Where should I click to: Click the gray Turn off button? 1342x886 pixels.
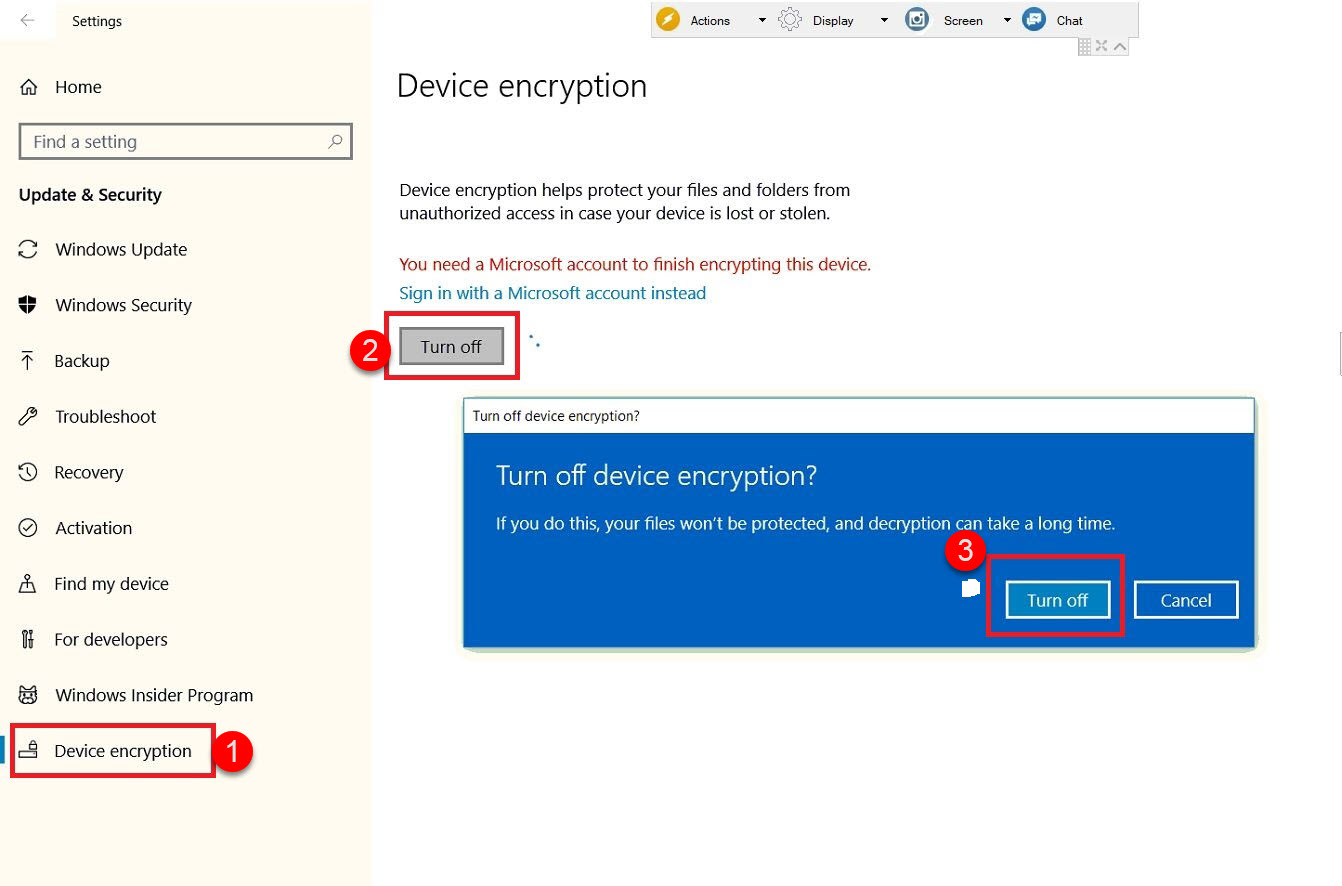[x=451, y=346]
